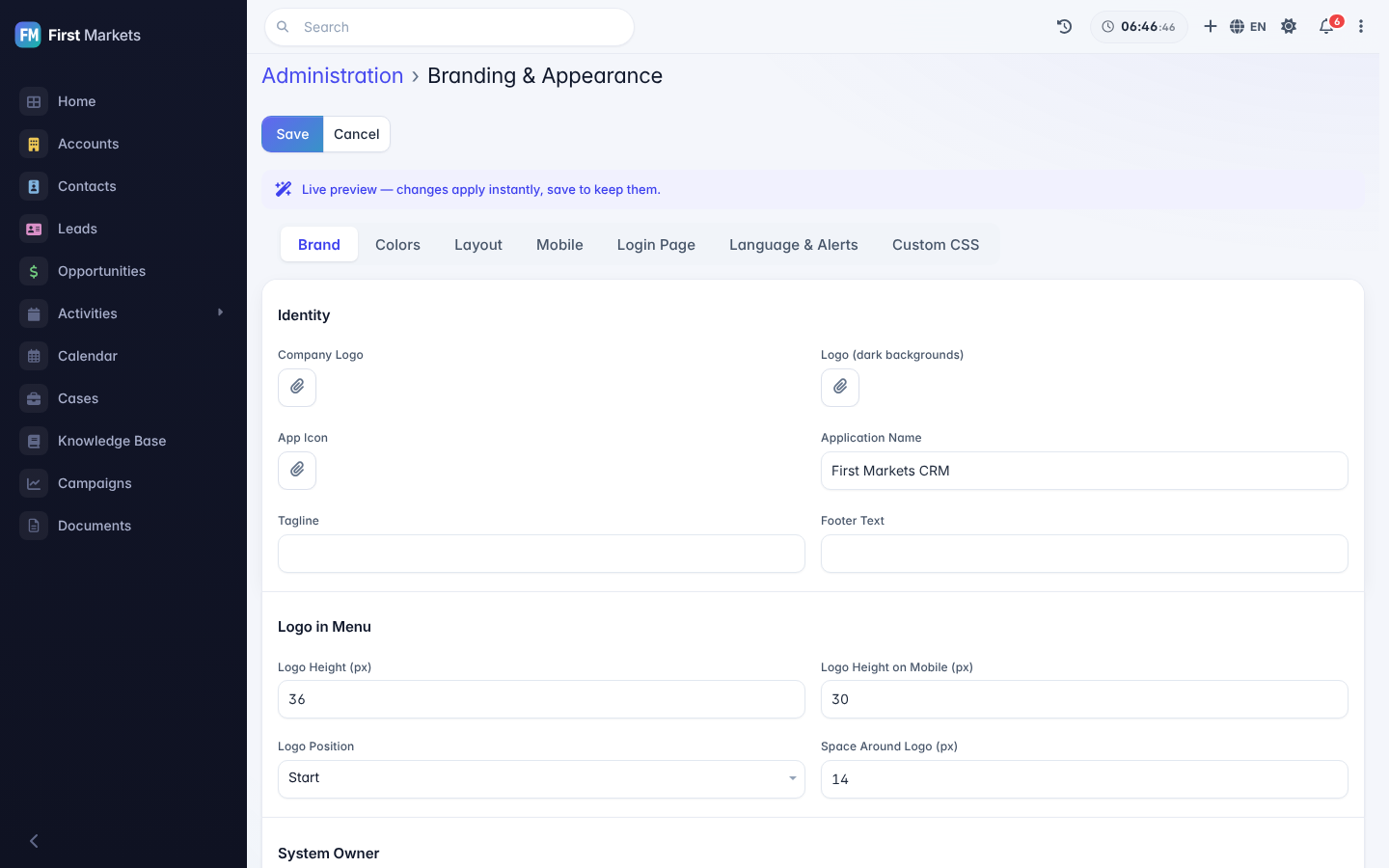Image resolution: width=1389 pixels, height=868 pixels.
Task: Go to Cases
Action: tap(123, 398)
